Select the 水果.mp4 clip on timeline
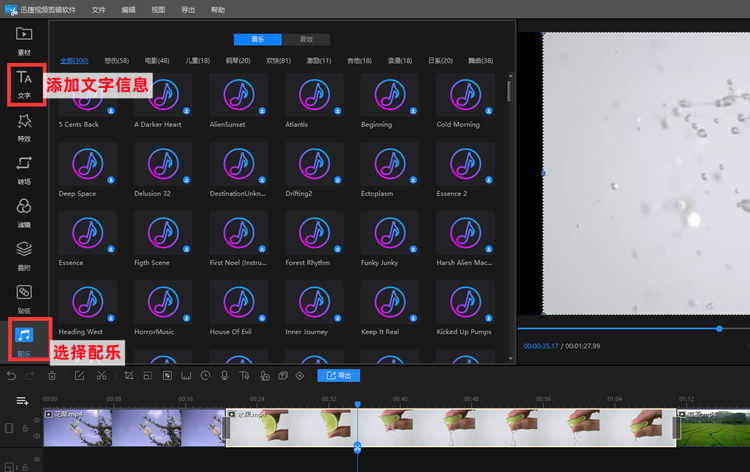This screenshot has width=750, height=472. tap(451, 428)
